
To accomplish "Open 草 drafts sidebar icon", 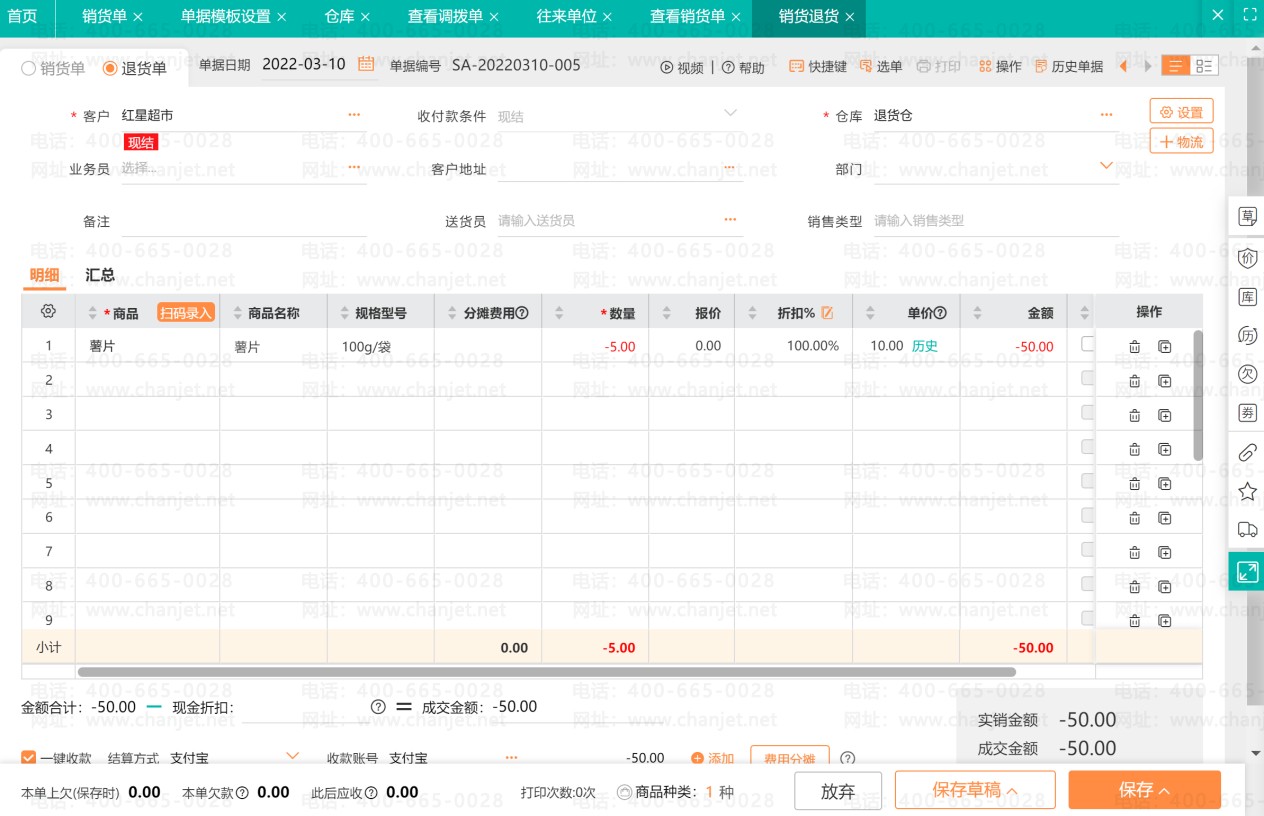I will (1247, 216).
